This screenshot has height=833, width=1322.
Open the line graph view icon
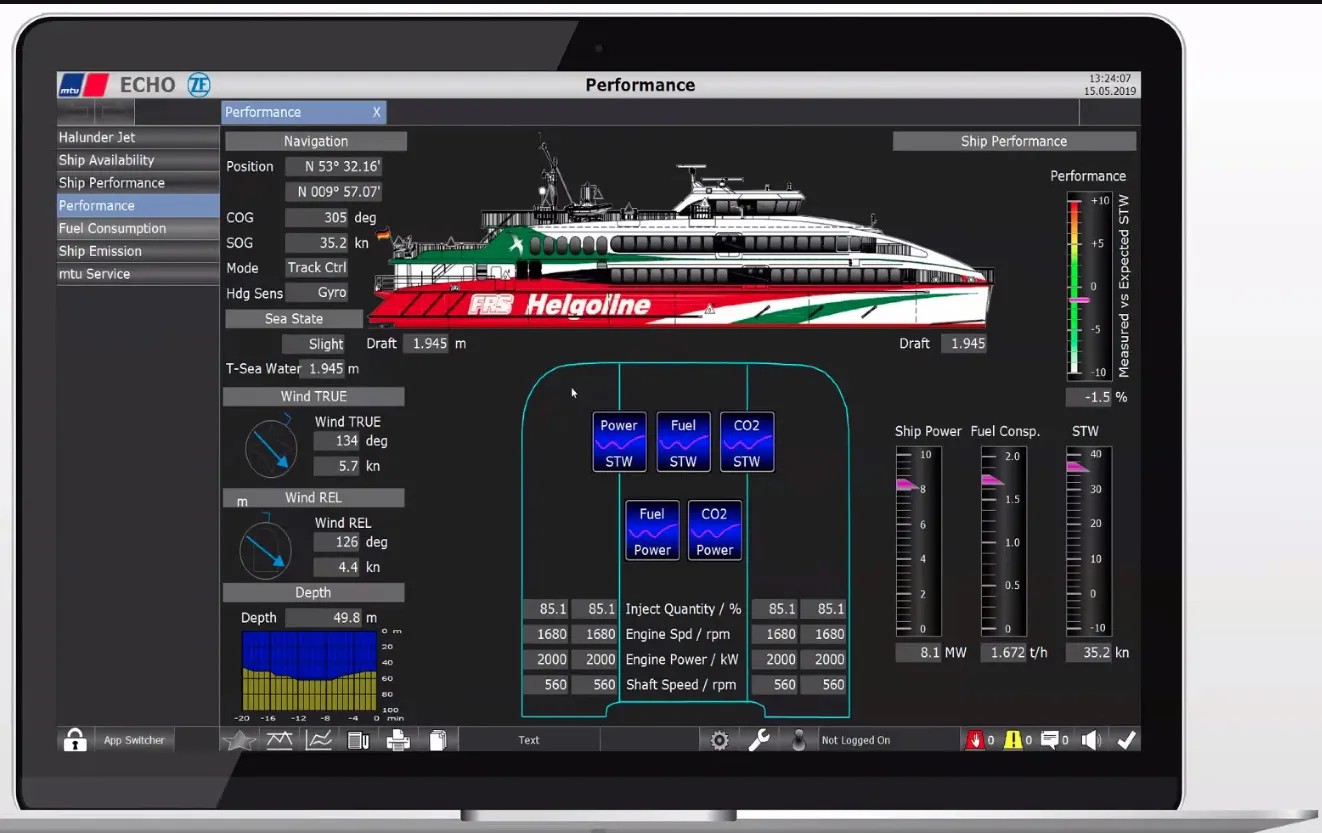click(x=318, y=740)
